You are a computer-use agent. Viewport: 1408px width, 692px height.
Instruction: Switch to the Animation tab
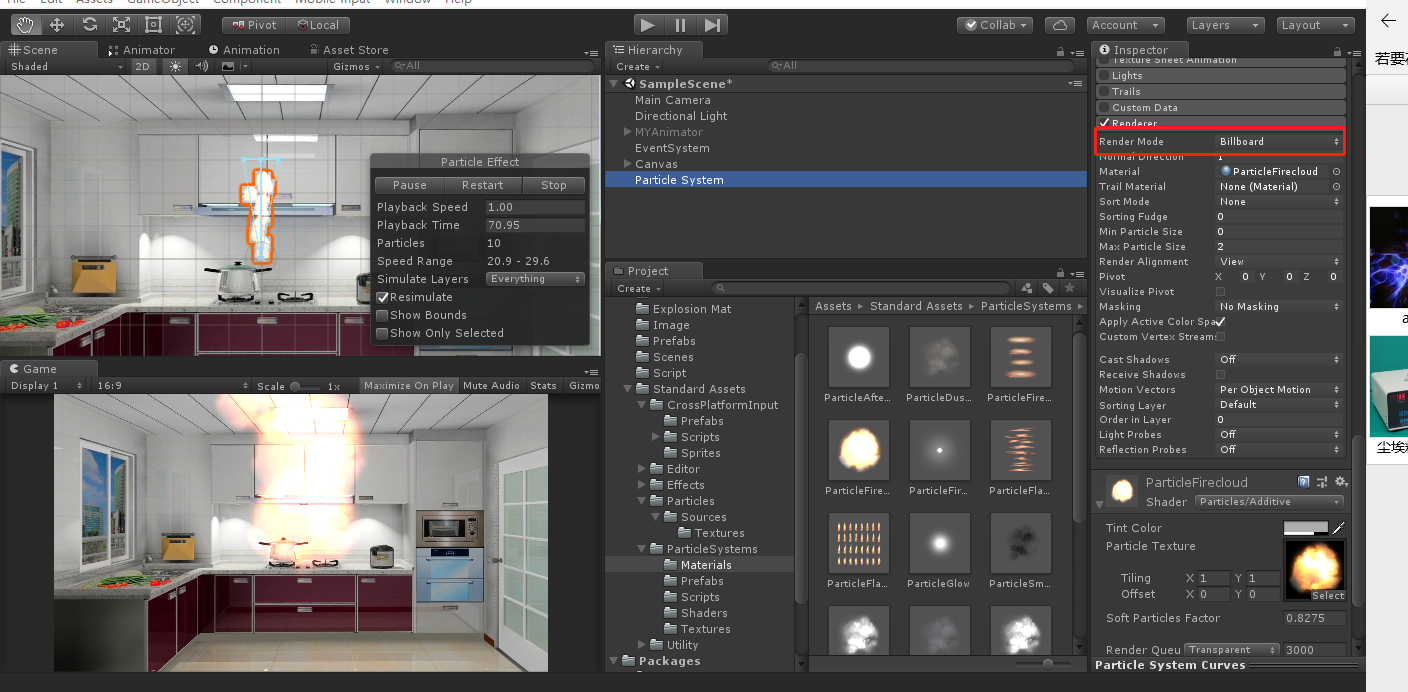click(244, 50)
